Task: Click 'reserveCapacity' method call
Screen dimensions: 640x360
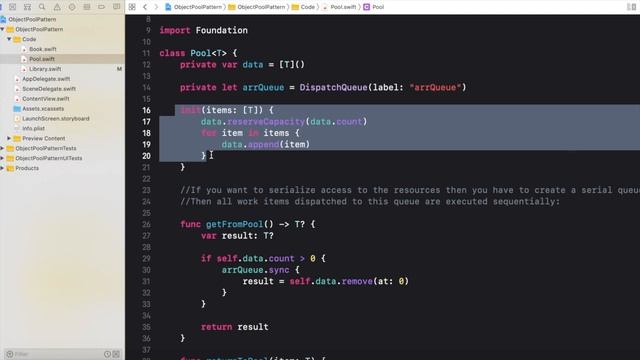Action: 266,122
